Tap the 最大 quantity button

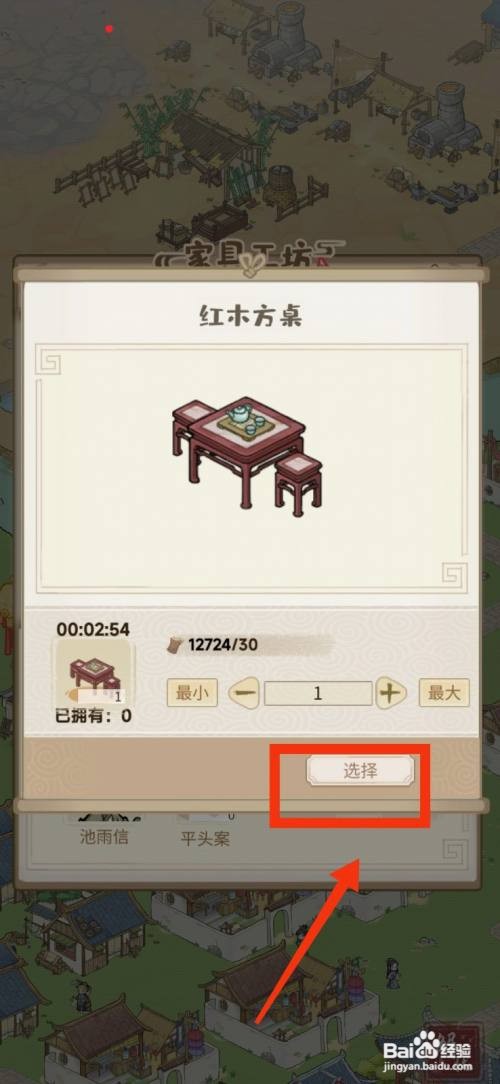tap(444, 693)
